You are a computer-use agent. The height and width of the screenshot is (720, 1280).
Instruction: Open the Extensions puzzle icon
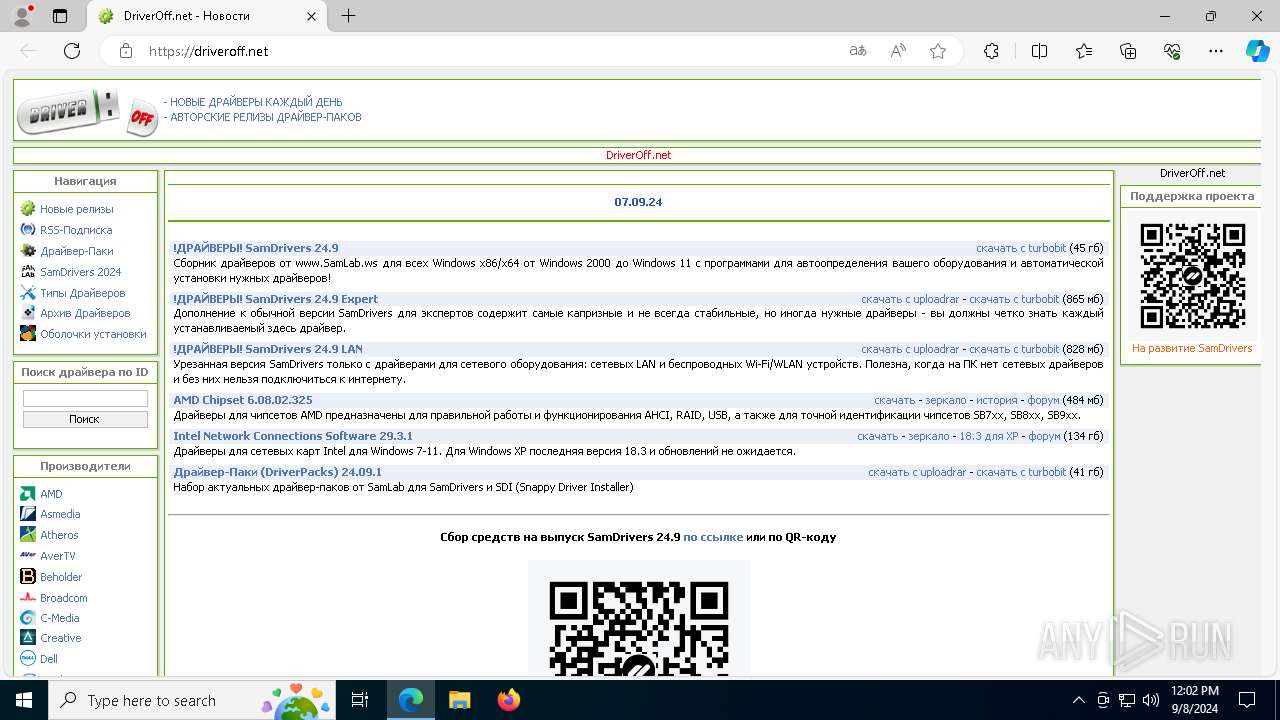click(x=991, y=51)
